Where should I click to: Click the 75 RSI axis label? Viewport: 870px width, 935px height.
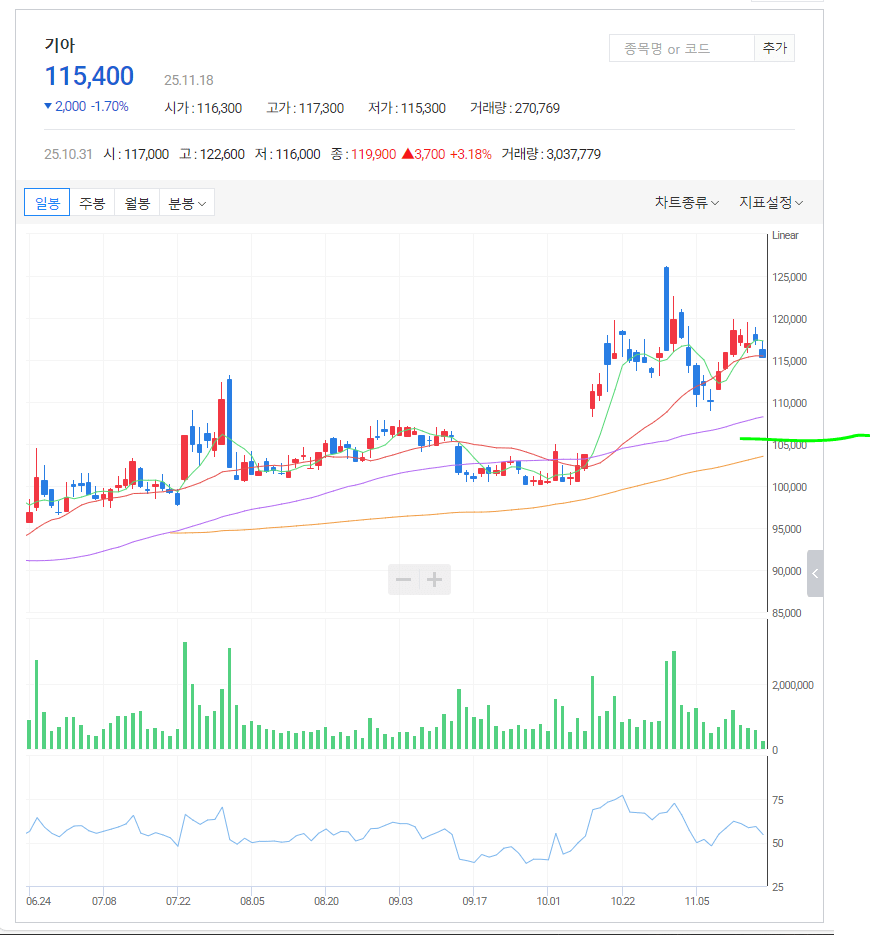point(778,800)
